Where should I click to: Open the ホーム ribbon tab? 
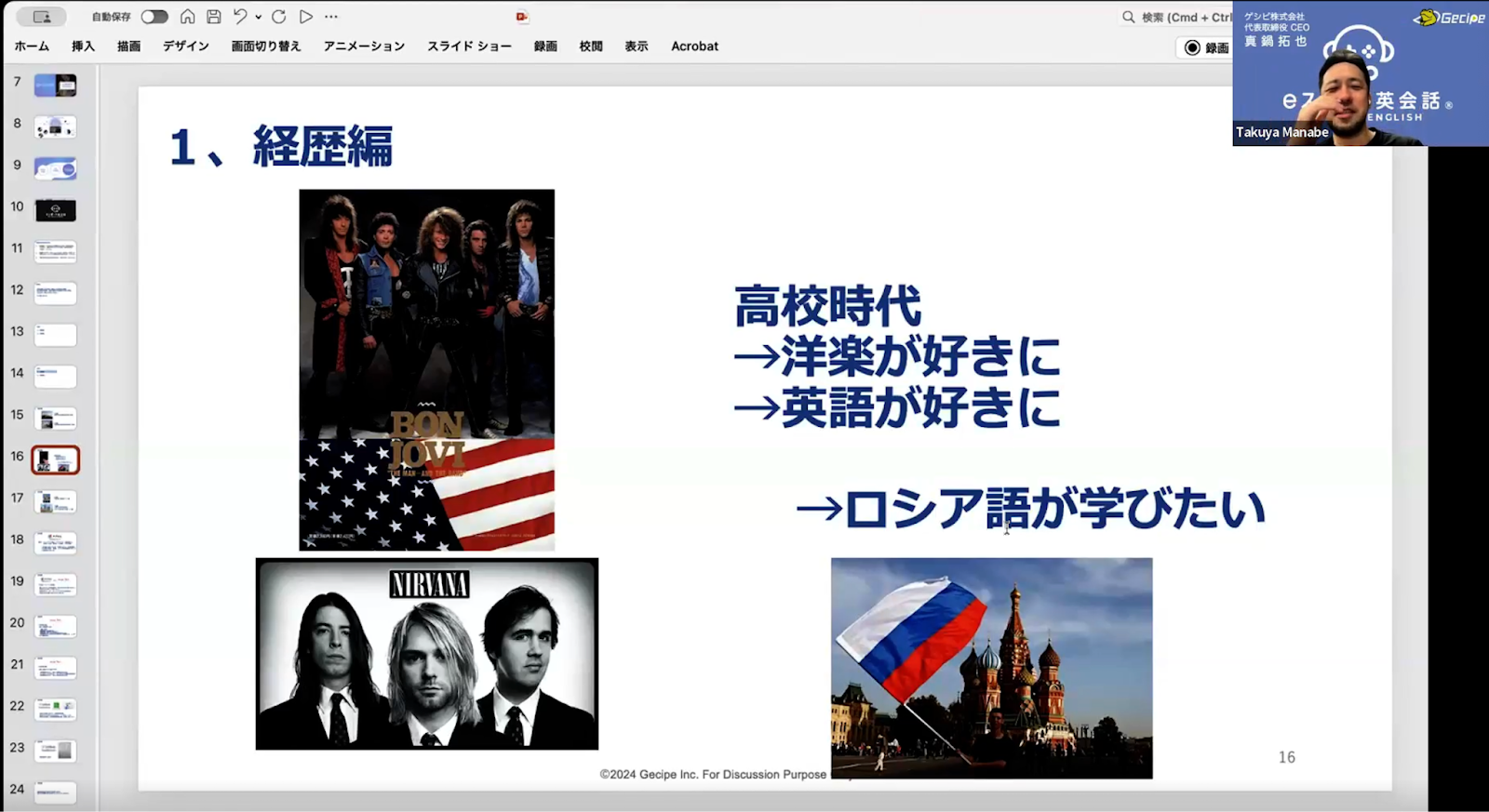[32, 47]
